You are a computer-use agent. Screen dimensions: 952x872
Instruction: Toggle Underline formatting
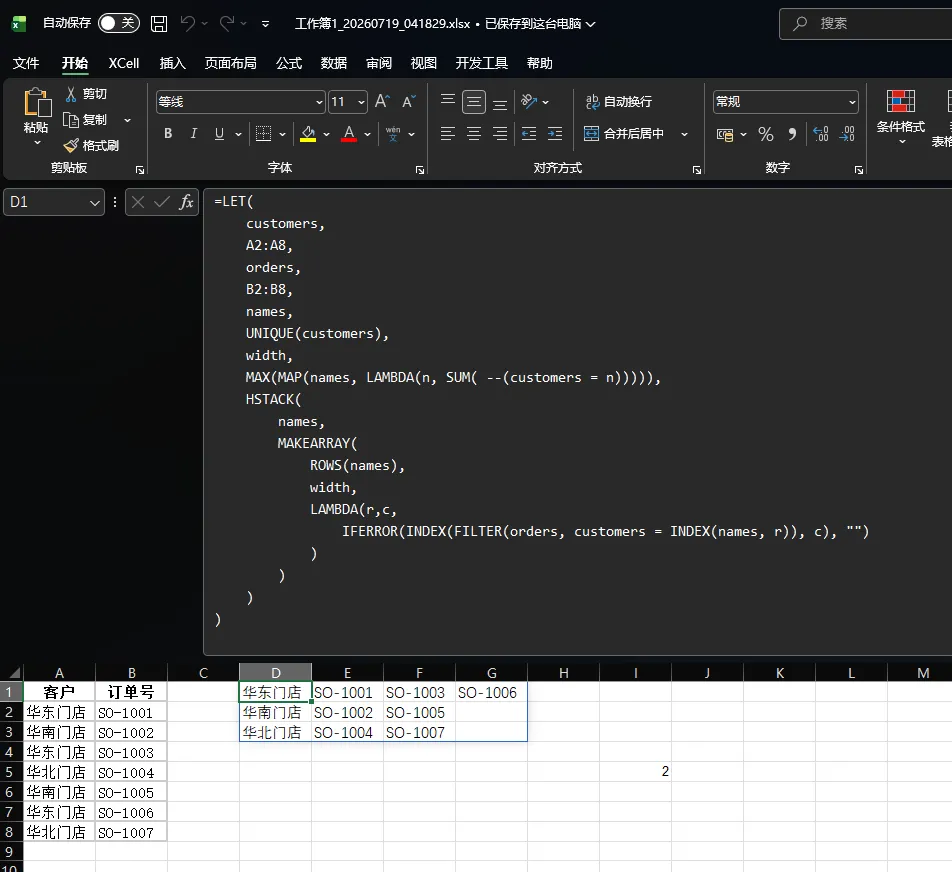tap(220, 134)
